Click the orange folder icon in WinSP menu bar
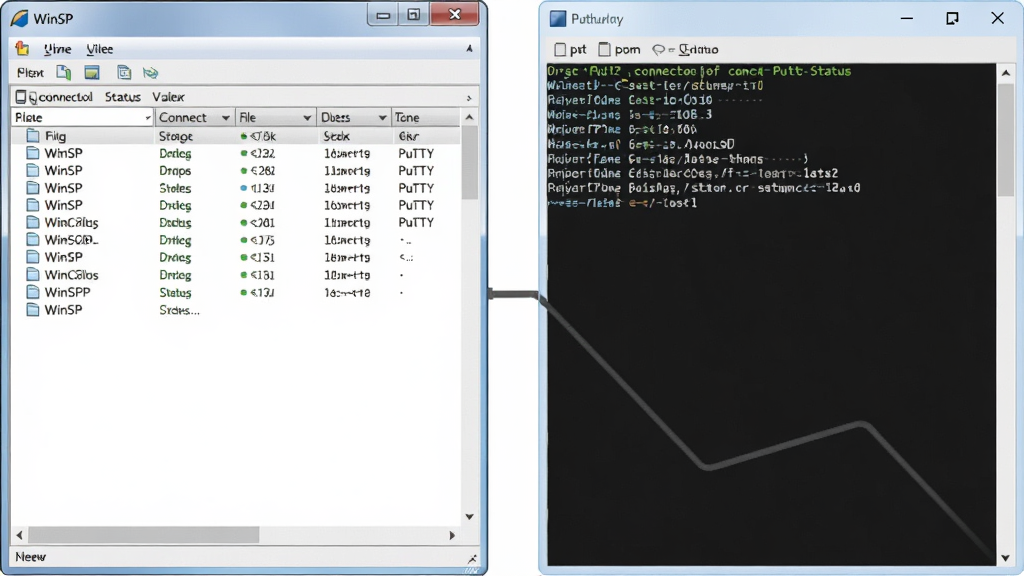This screenshot has width=1024, height=576. (x=22, y=48)
